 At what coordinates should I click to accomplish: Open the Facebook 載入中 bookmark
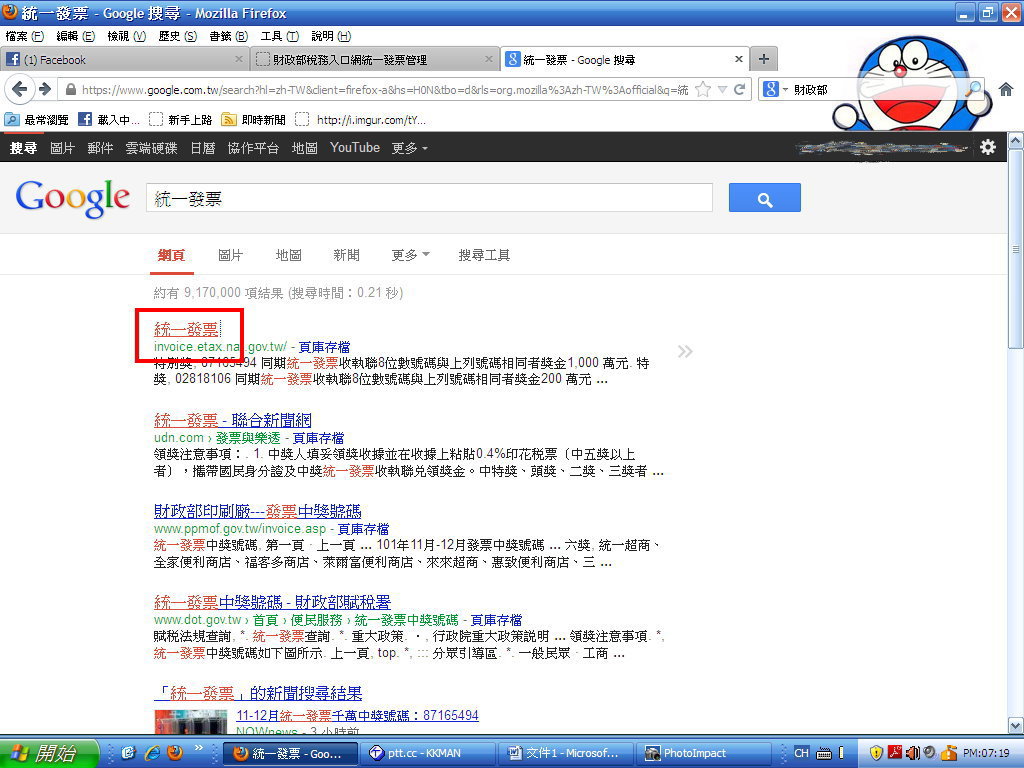(109, 120)
